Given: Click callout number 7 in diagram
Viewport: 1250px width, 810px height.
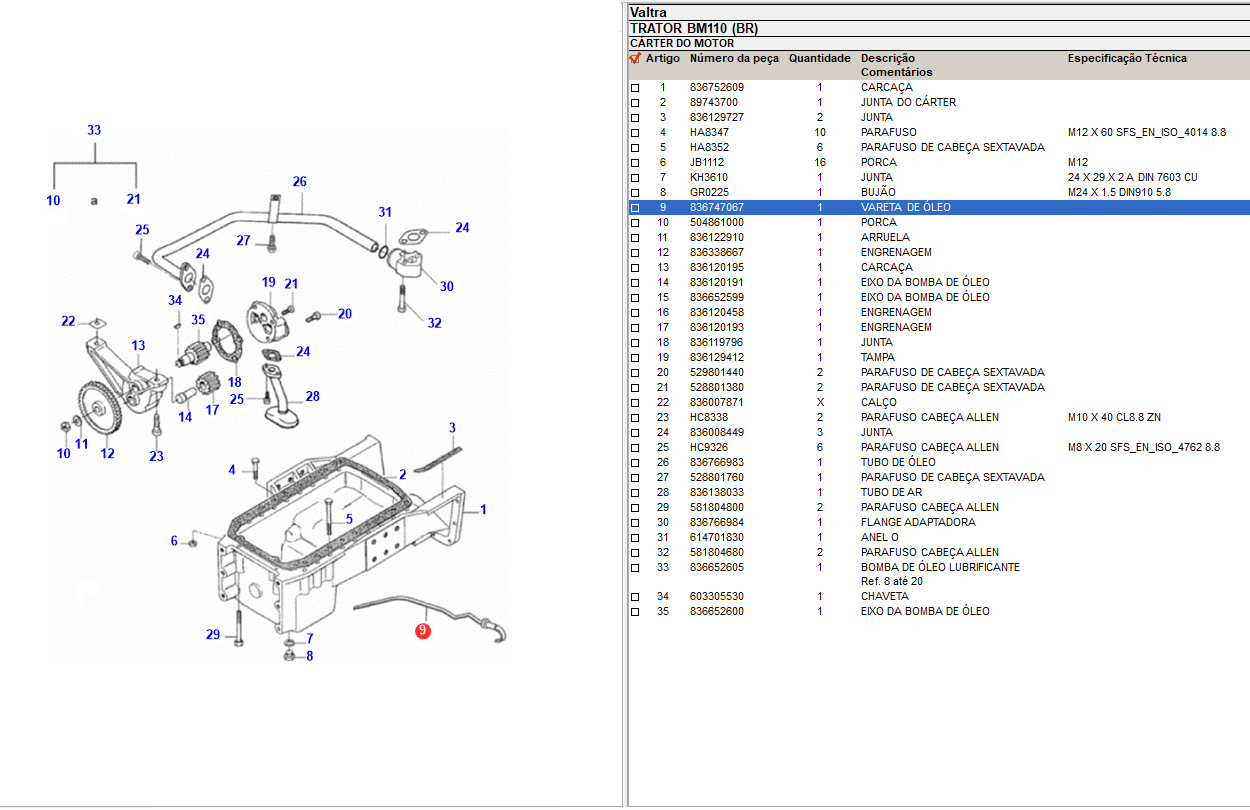Looking at the screenshot, I should pos(310,638).
